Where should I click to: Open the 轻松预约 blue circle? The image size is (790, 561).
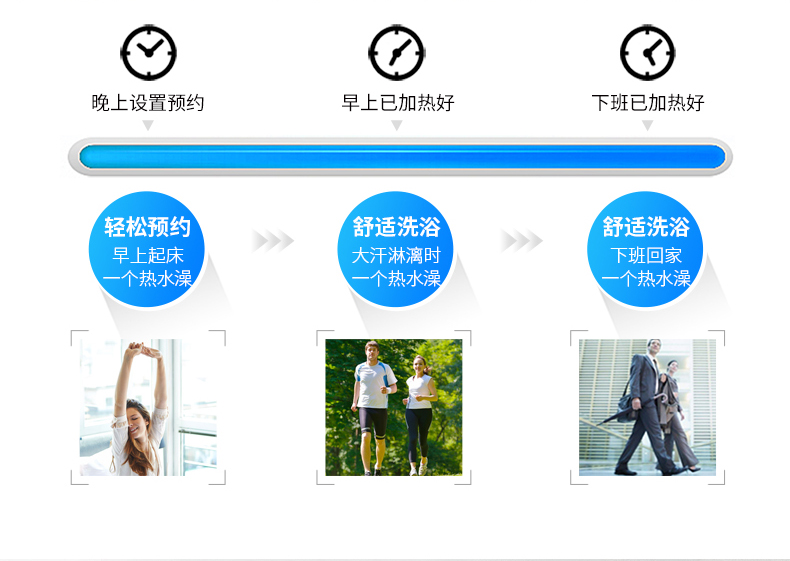coord(147,249)
